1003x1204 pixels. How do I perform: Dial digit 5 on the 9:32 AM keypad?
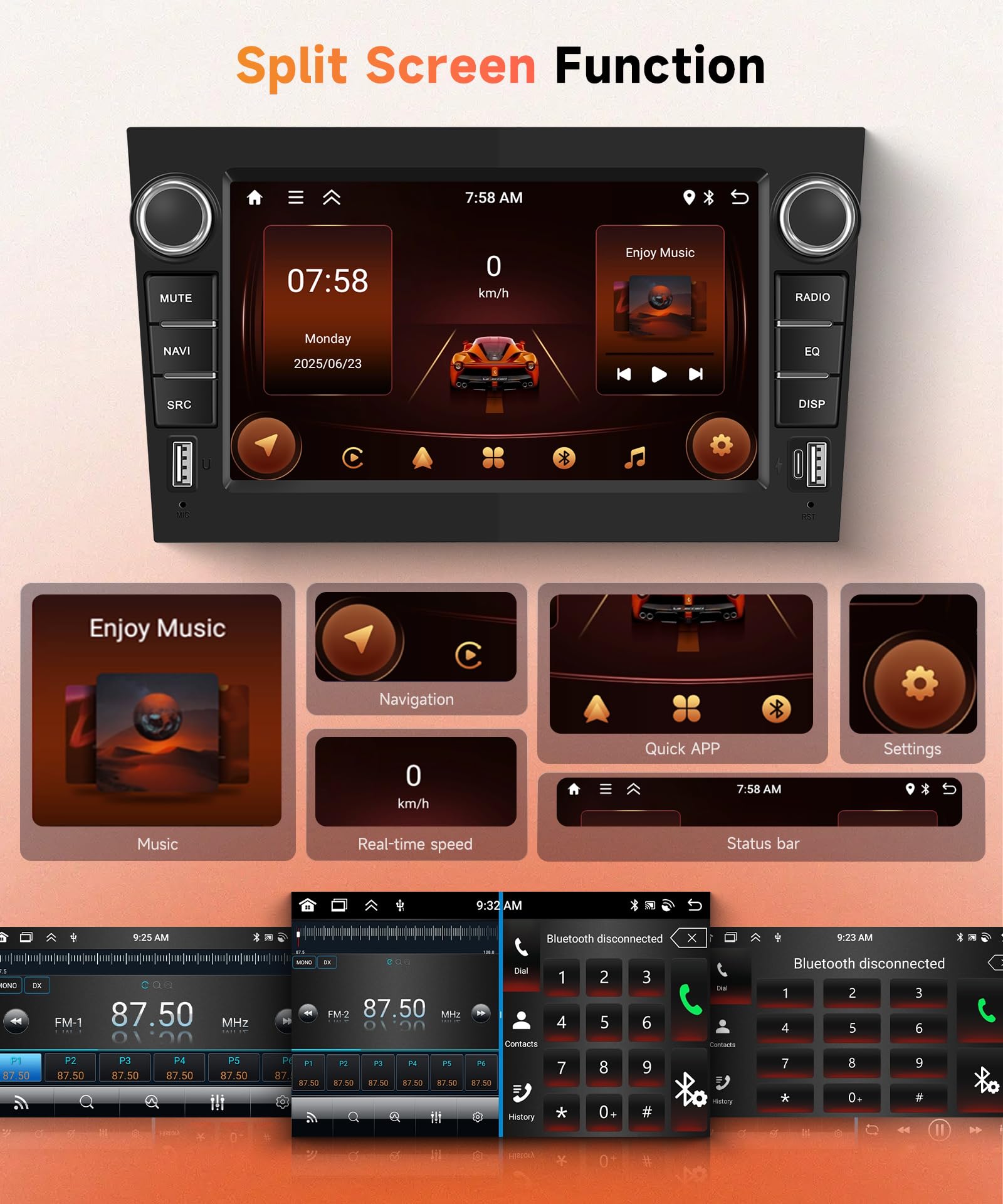tap(604, 1022)
